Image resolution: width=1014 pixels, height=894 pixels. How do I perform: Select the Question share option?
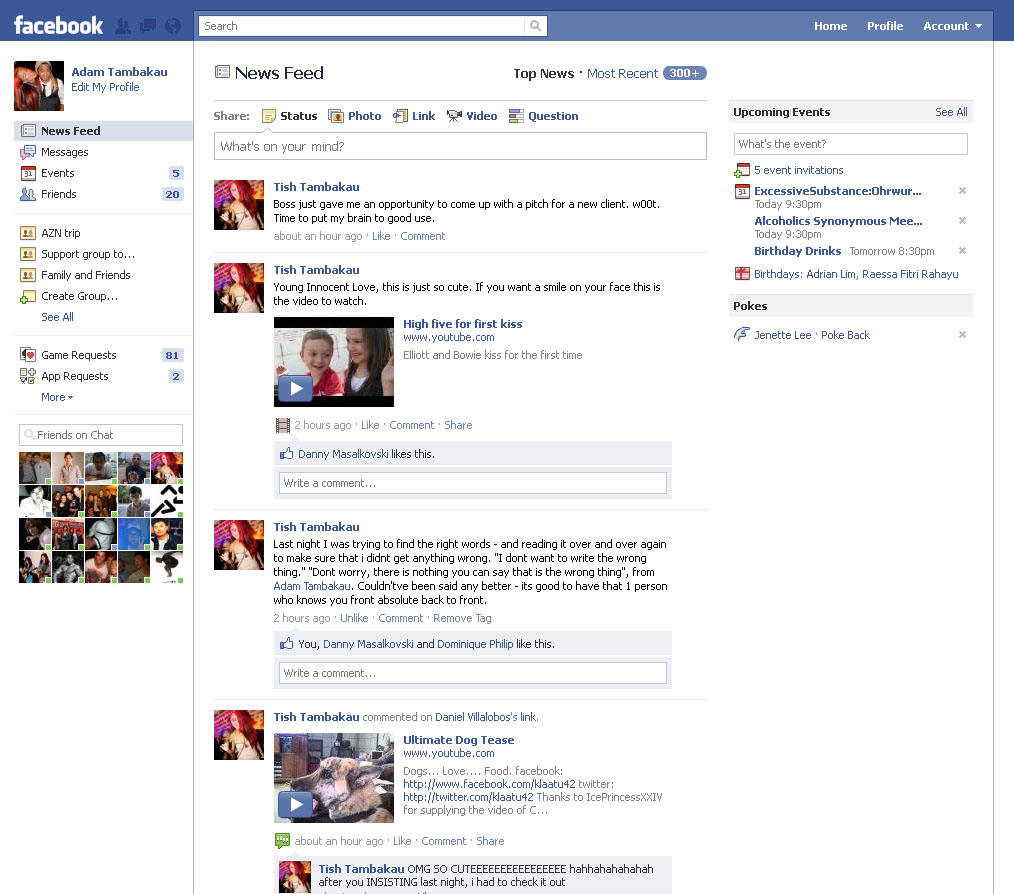click(x=544, y=116)
